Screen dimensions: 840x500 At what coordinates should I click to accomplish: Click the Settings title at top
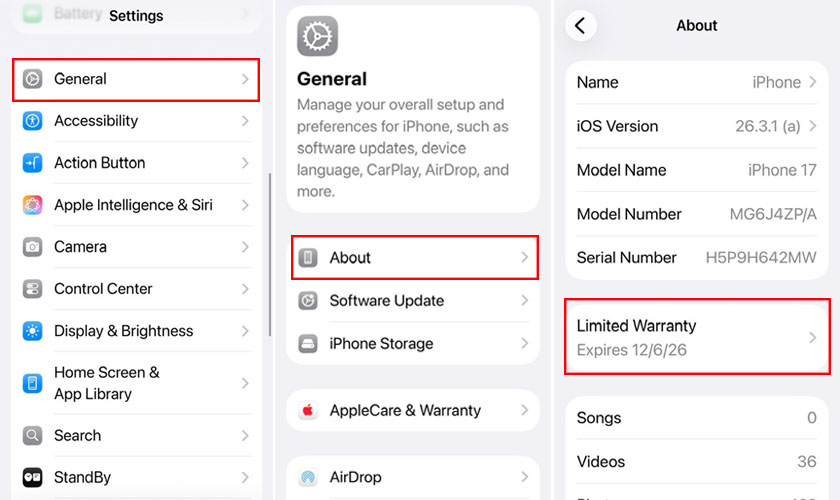coord(136,16)
